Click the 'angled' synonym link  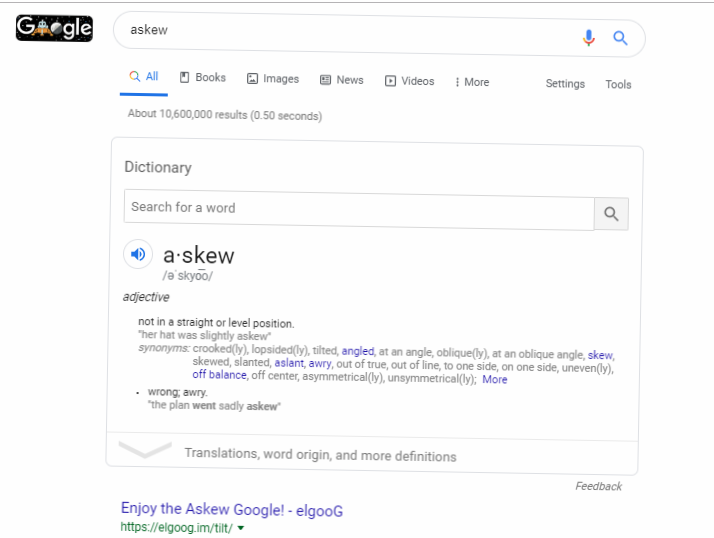tap(357, 352)
